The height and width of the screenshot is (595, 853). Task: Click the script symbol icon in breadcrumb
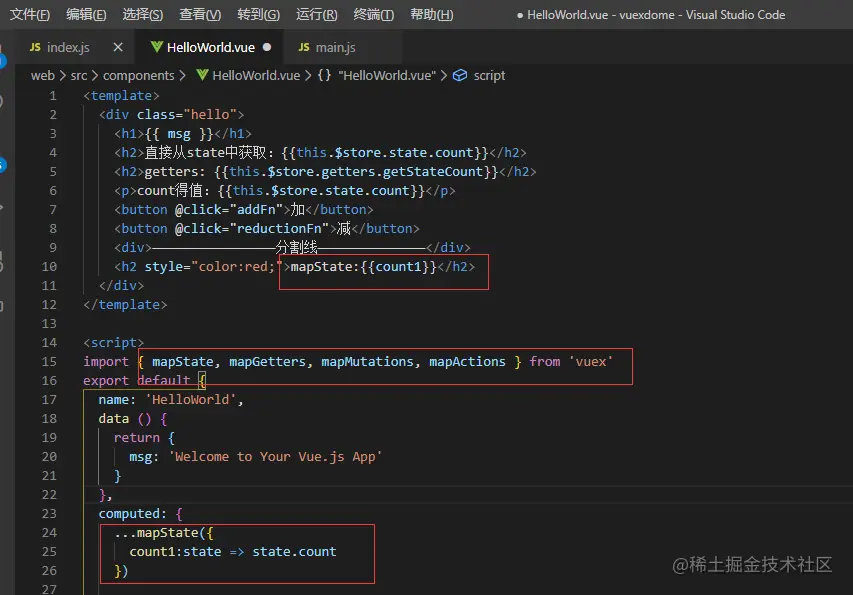point(460,76)
